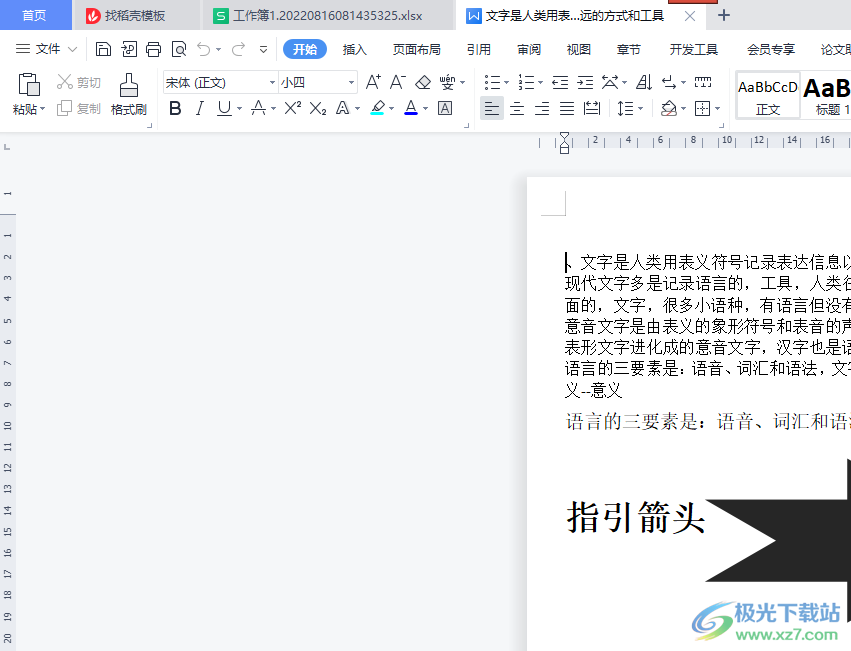Click the Copy (复制) button
Viewport: 851px width, 651px height.
pyautogui.click(x=79, y=109)
